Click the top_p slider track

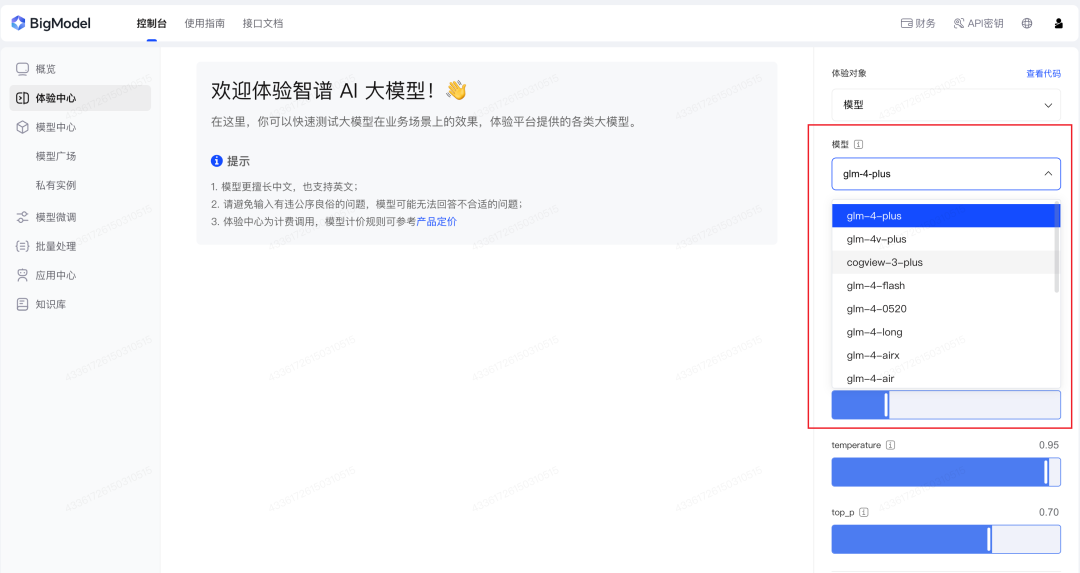click(946, 539)
